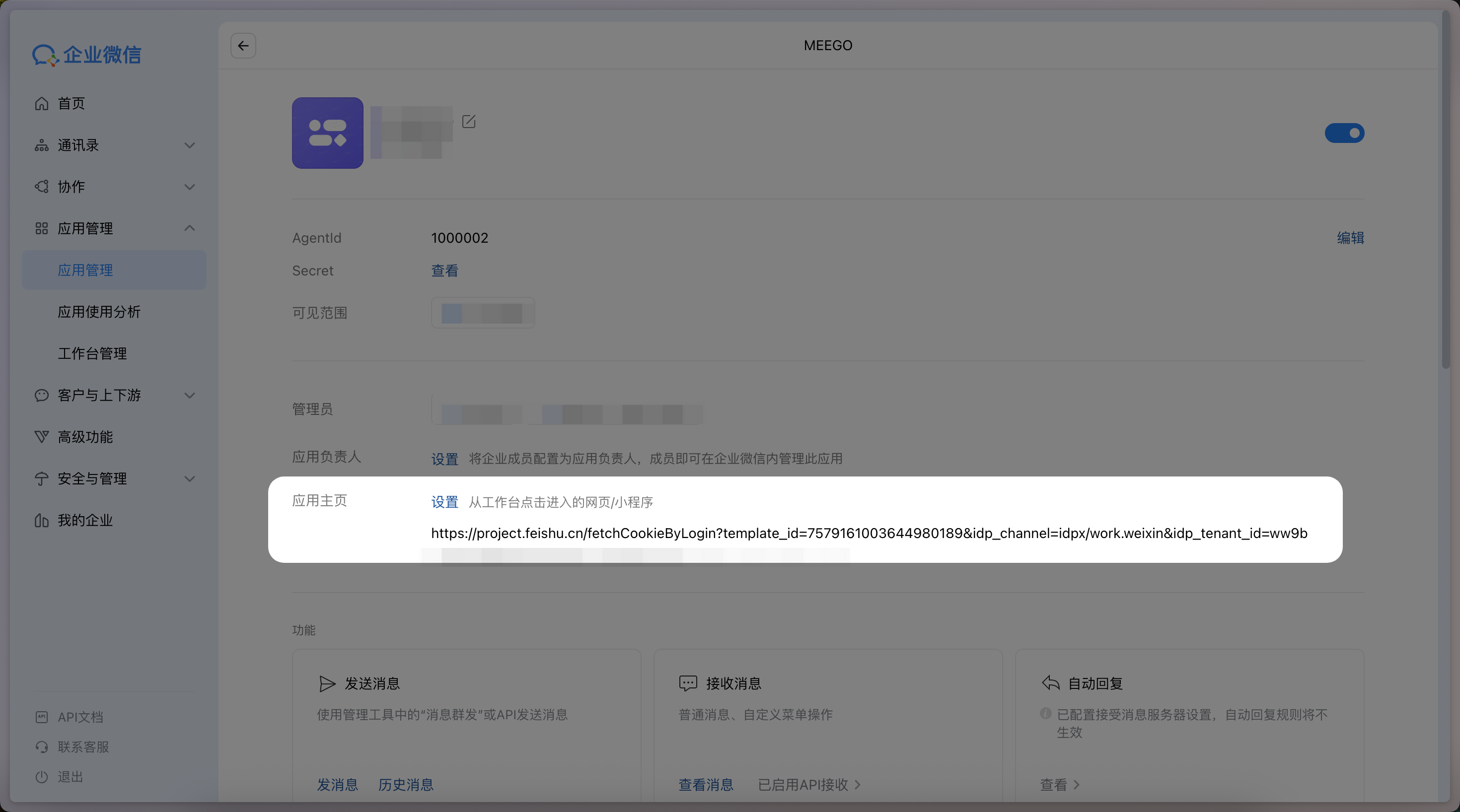
Task: Click the paper plane 发送消息 icon
Action: pos(327,683)
